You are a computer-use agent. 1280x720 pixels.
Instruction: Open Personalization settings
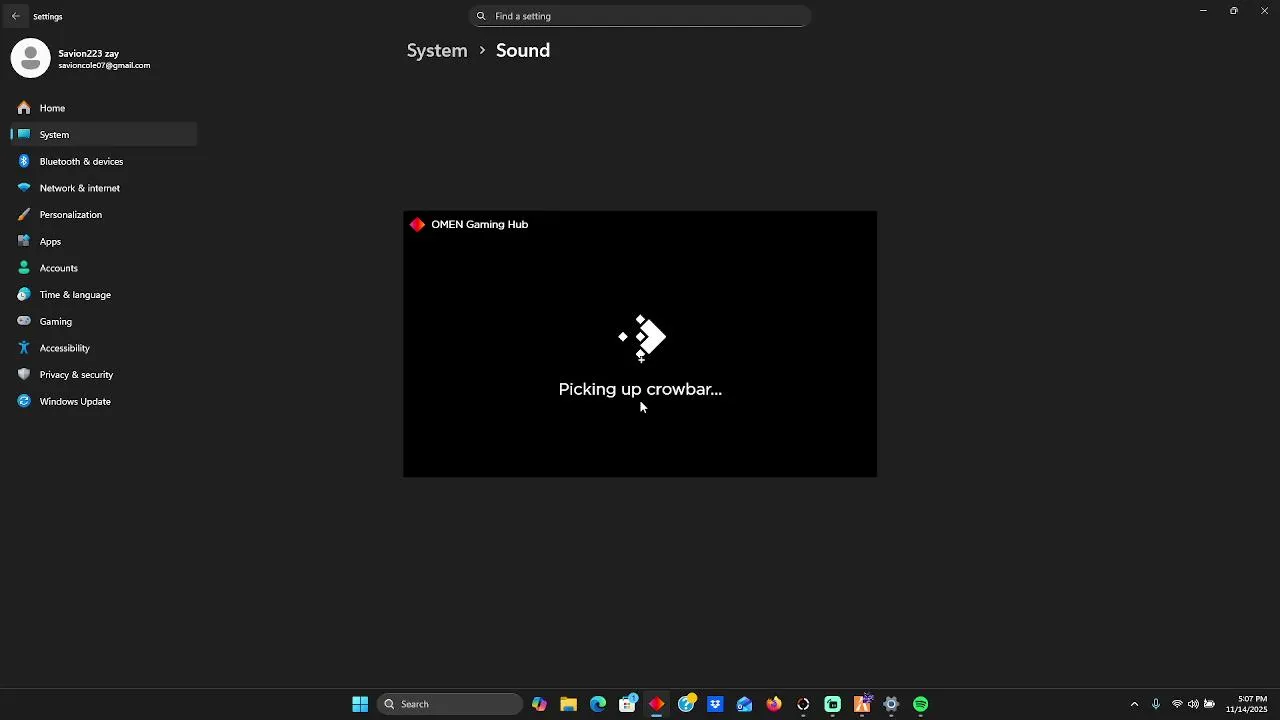tap(104, 214)
